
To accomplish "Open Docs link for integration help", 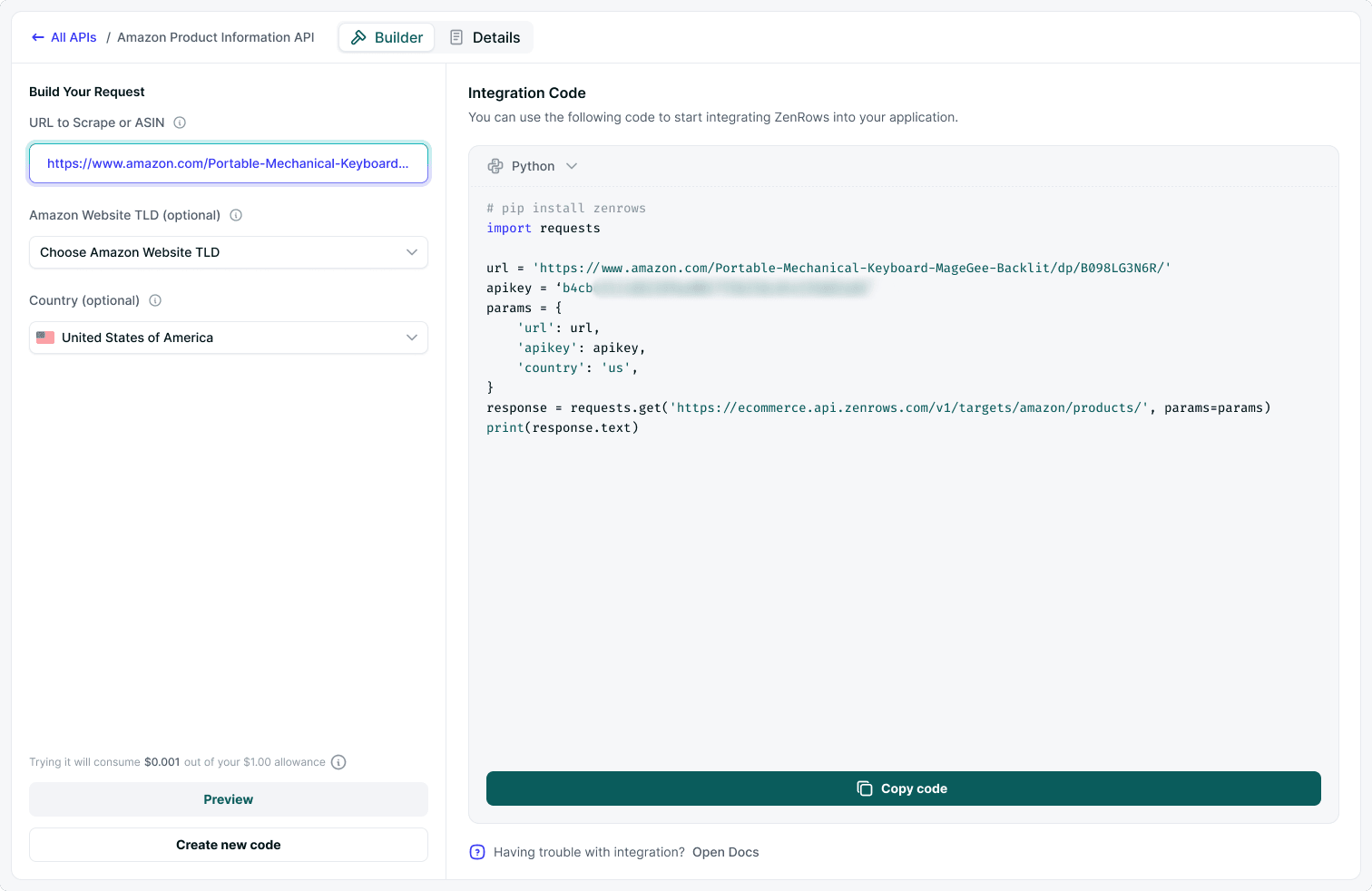I will click(726, 852).
